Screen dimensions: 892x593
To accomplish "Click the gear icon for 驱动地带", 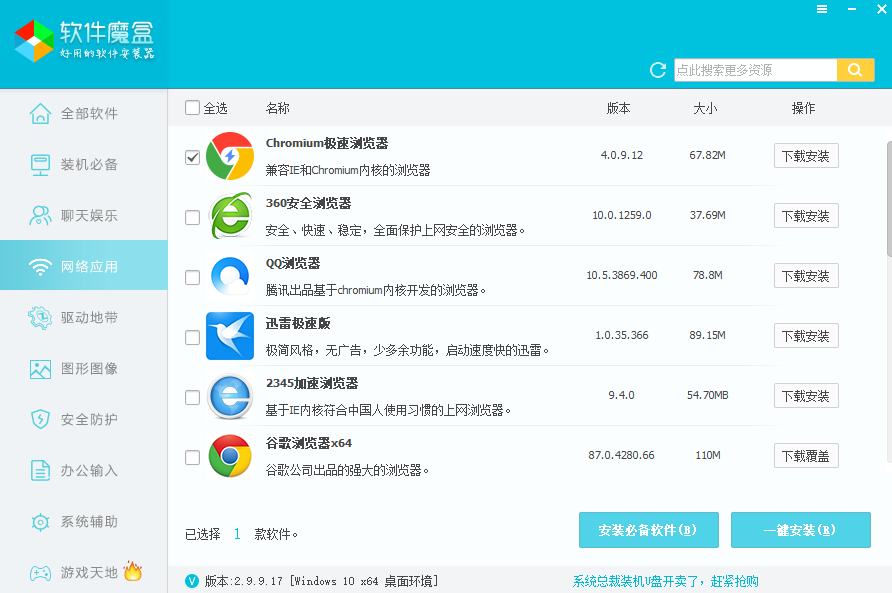I will [x=40, y=318].
